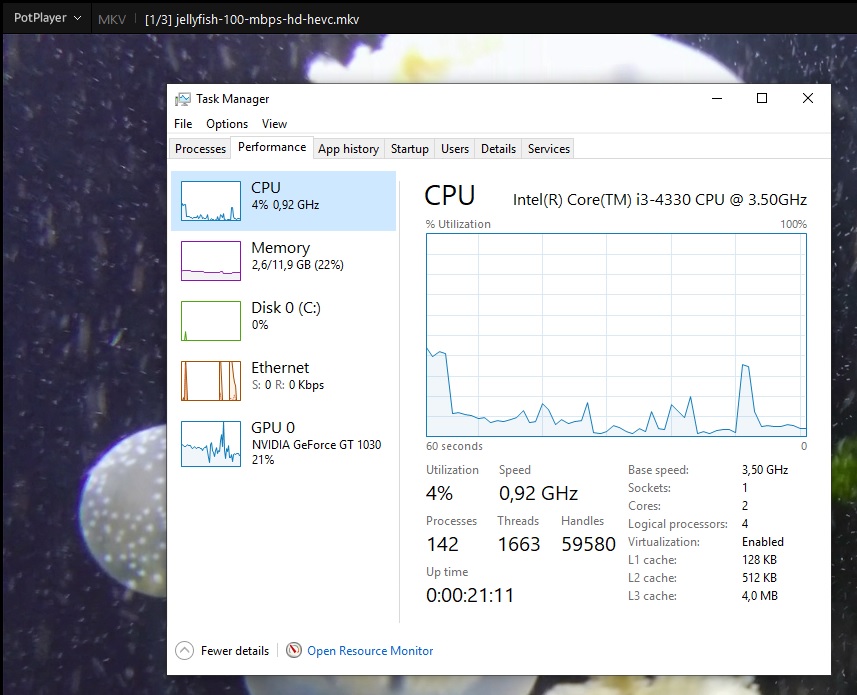857x695 pixels.
Task: Click the NVIDIA GeForce GT 1030 label
Action: tap(316, 445)
